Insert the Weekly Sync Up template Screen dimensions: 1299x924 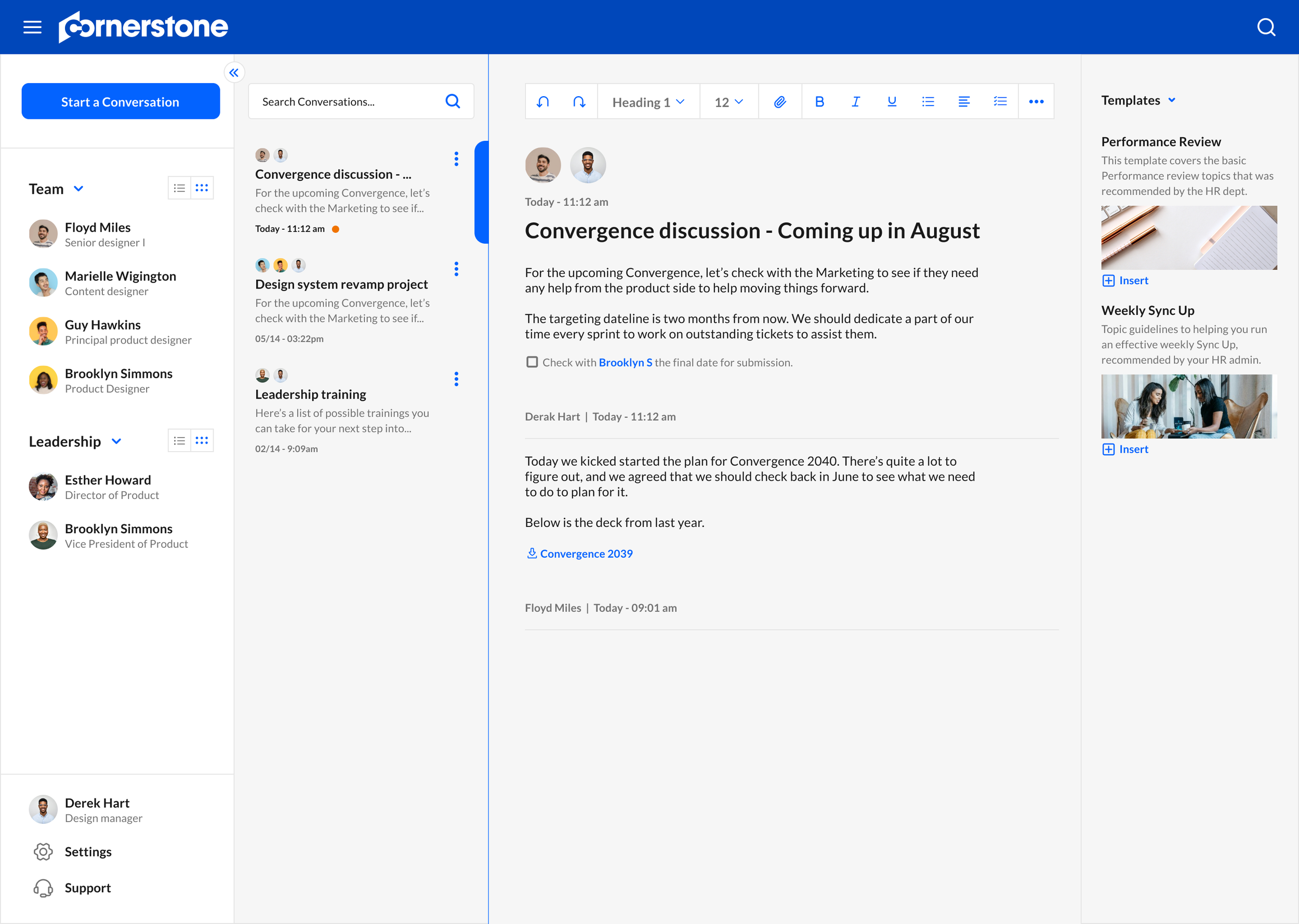[x=1125, y=449]
